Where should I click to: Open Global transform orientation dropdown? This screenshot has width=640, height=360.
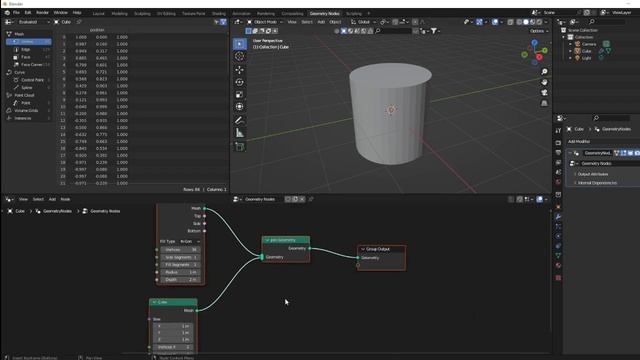[x=363, y=22]
